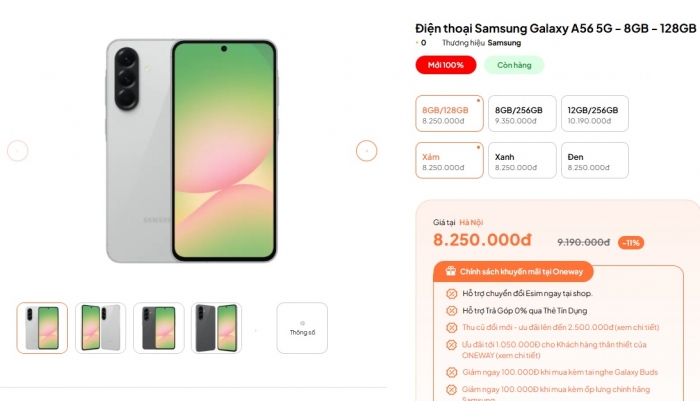Change the Hà Nội price location
This screenshot has height=401, width=700.
471,222
